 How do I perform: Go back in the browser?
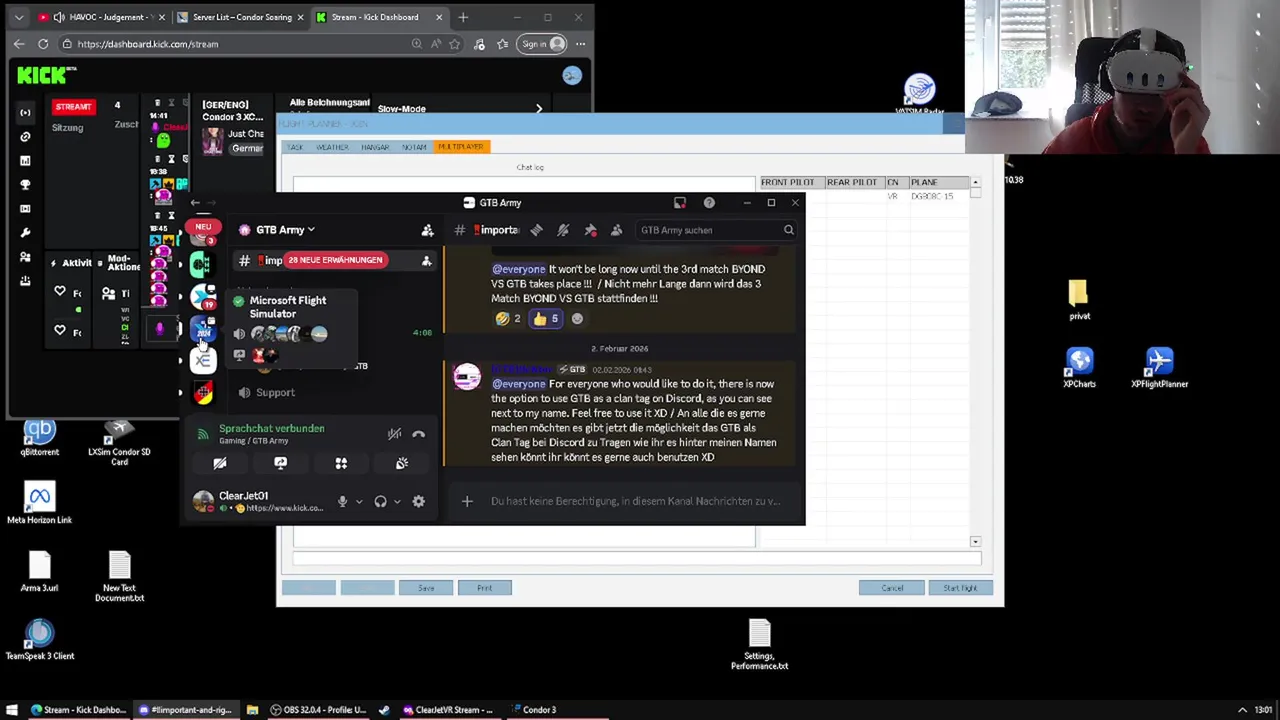point(19,44)
